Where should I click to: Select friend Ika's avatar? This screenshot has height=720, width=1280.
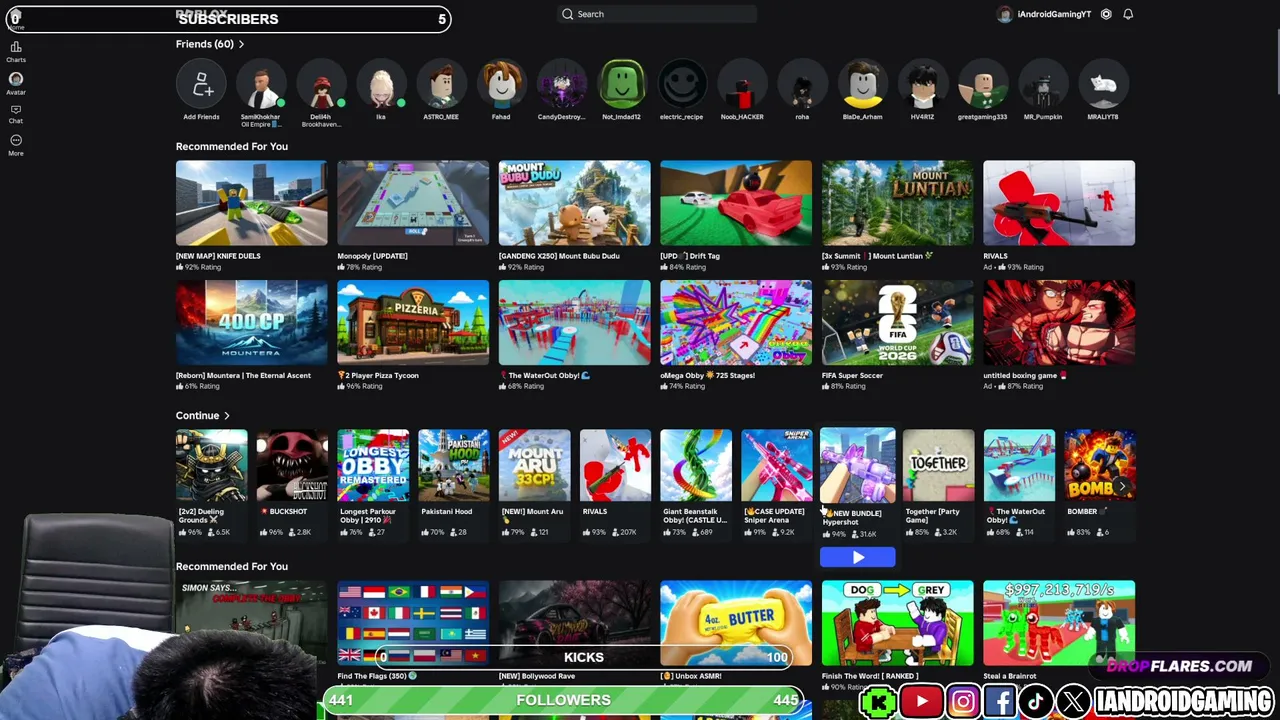tap(381, 85)
